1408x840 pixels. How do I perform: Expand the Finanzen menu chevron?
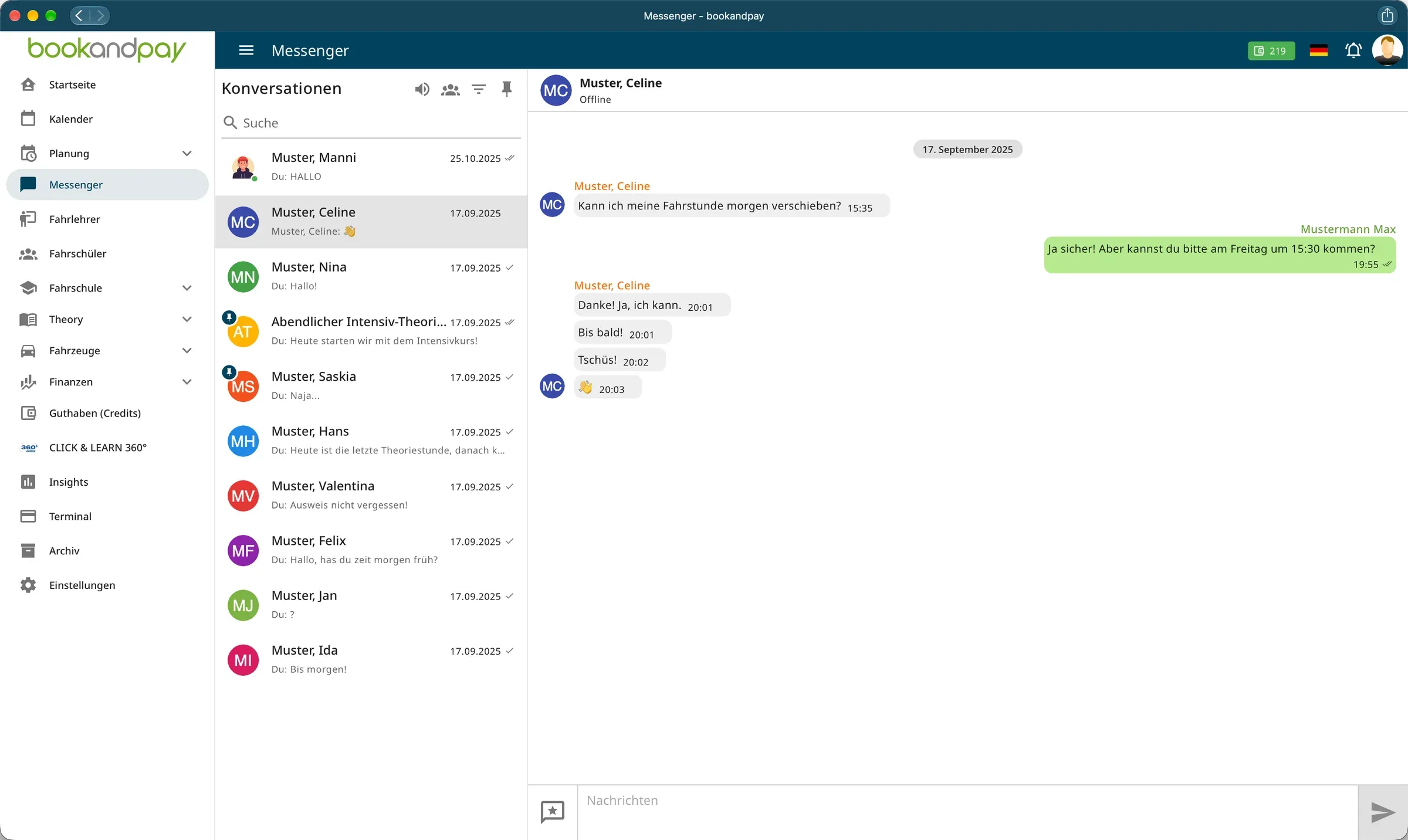[x=187, y=382]
